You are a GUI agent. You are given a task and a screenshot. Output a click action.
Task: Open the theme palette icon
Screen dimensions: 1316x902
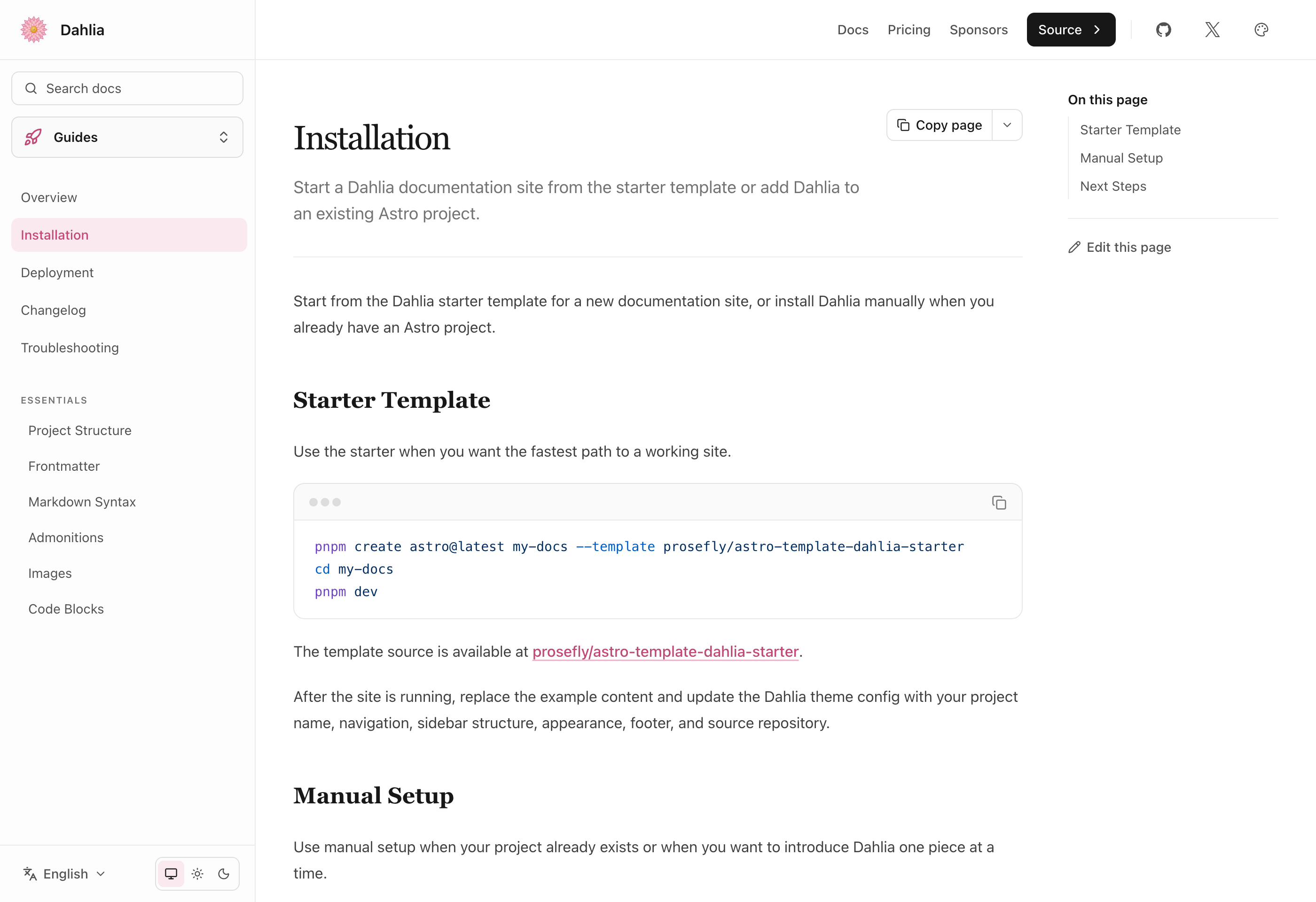point(1261,30)
